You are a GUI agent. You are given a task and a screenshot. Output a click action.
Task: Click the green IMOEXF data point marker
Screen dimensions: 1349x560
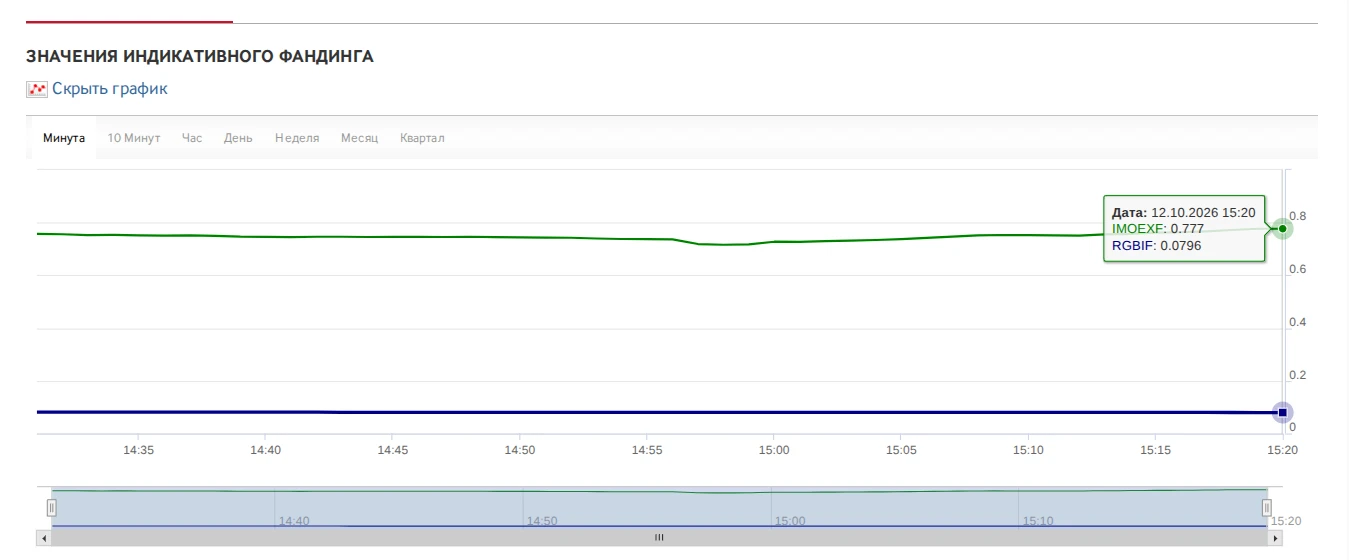tap(1283, 228)
